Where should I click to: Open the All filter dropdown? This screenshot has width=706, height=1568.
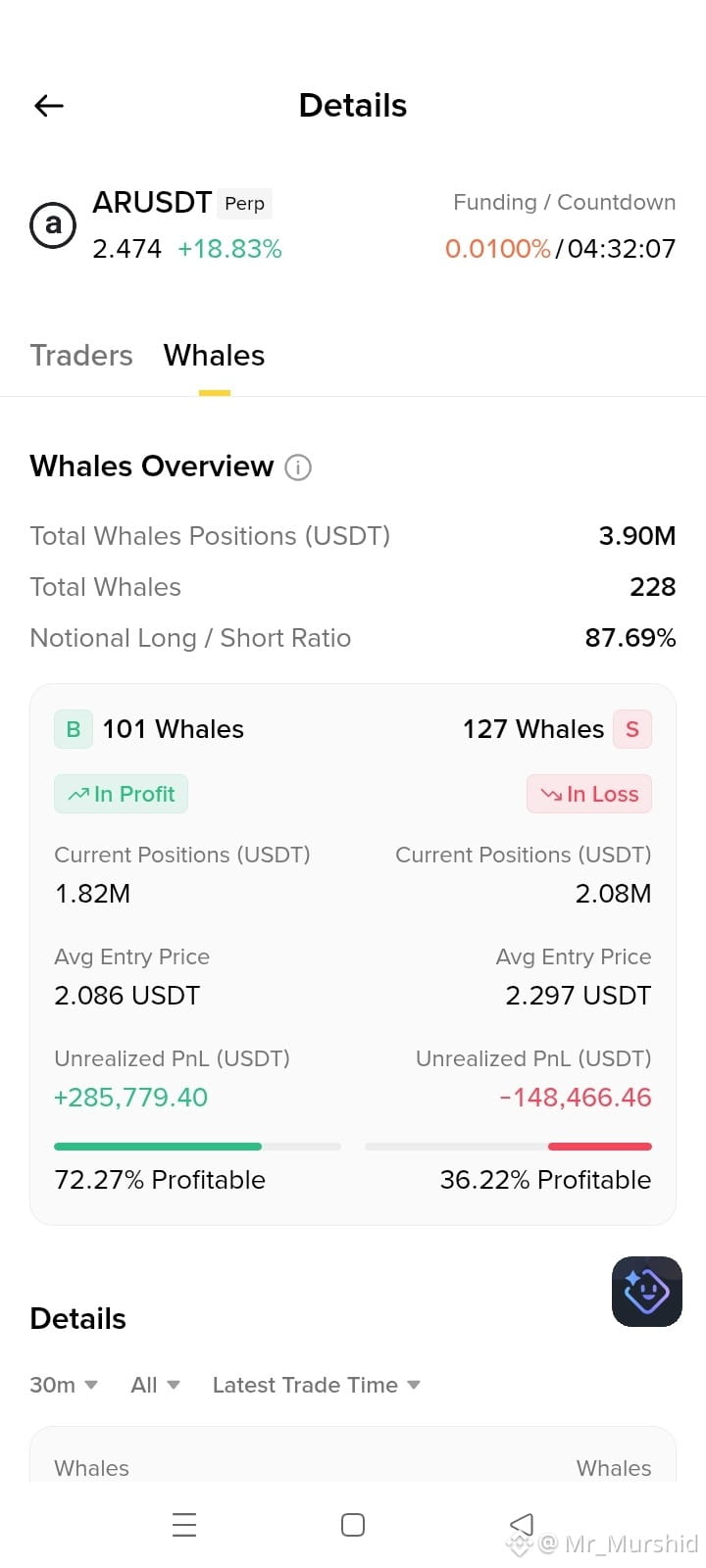(x=156, y=1385)
